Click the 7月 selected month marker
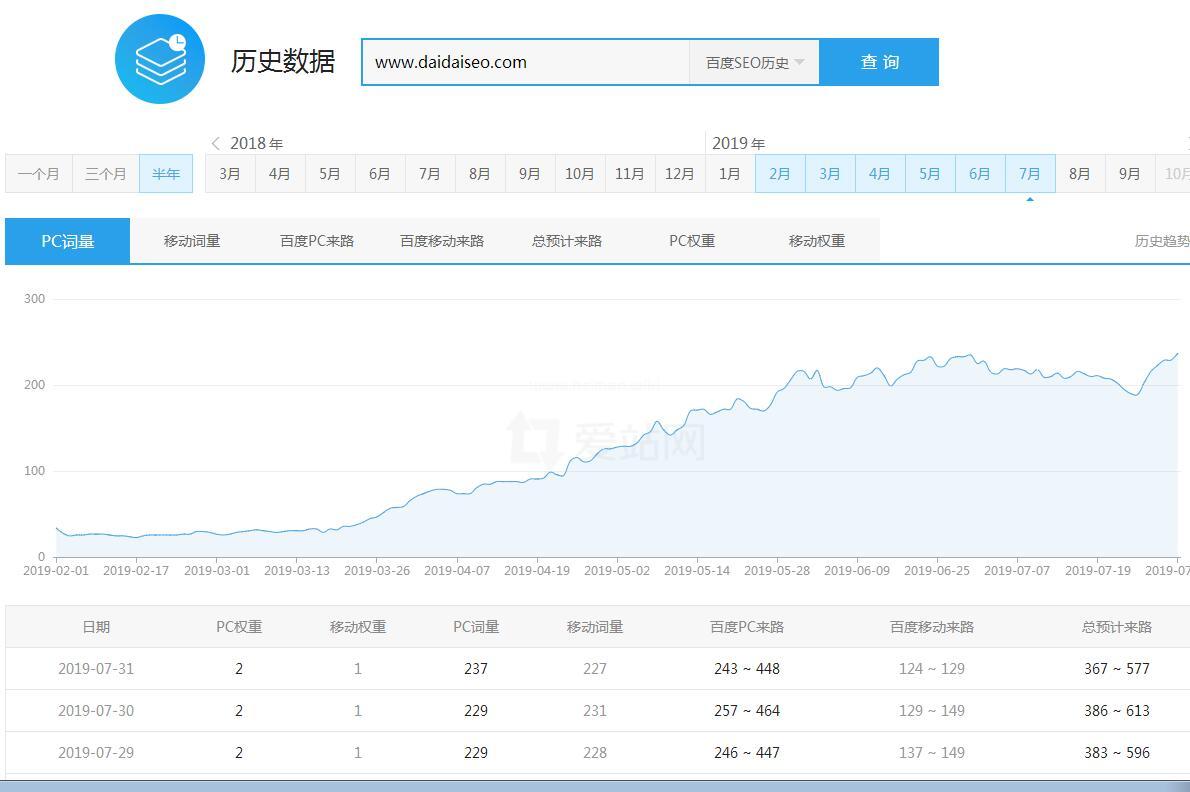The image size is (1190, 792). [x=1030, y=174]
